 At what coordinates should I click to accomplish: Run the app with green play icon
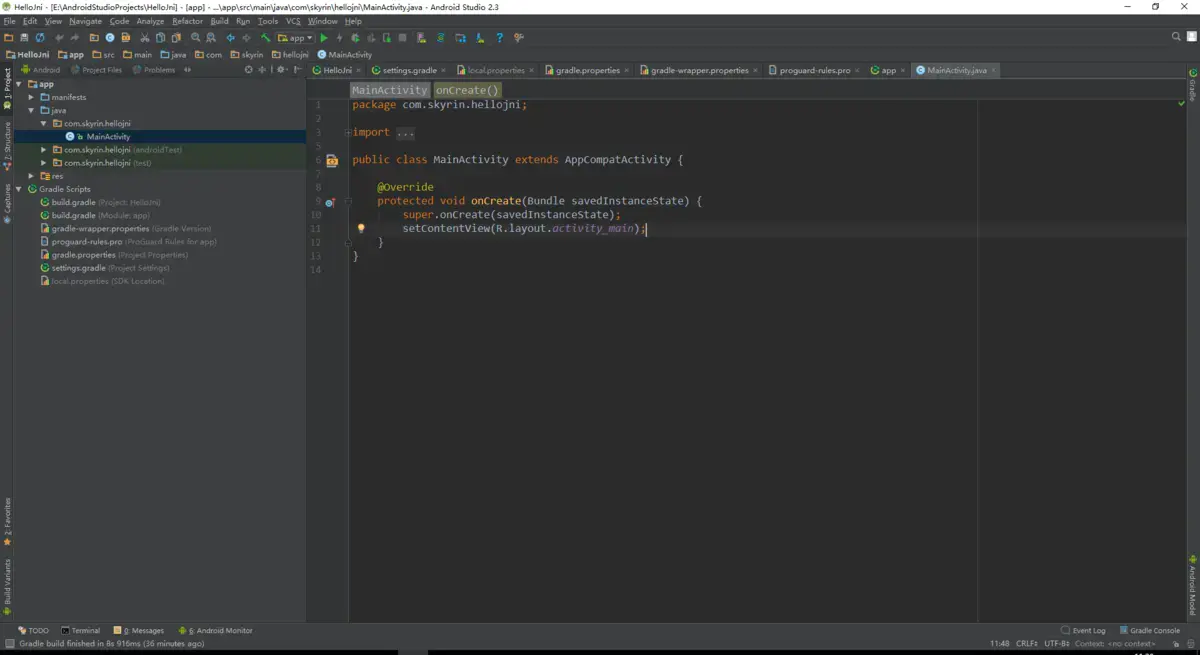(x=324, y=38)
